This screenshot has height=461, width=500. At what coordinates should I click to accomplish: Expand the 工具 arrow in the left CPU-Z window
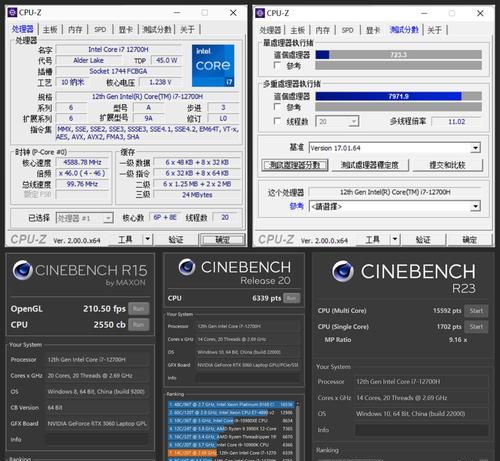click(147, 239)
